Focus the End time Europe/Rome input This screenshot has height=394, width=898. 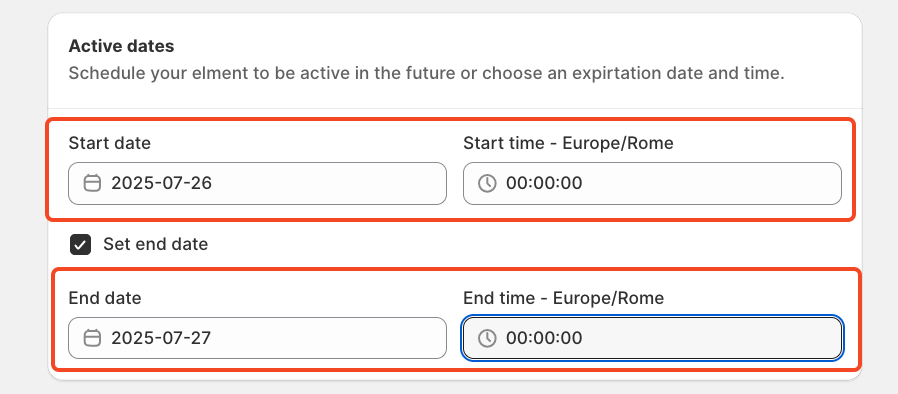pyautogui.click(x=652, y=338)
